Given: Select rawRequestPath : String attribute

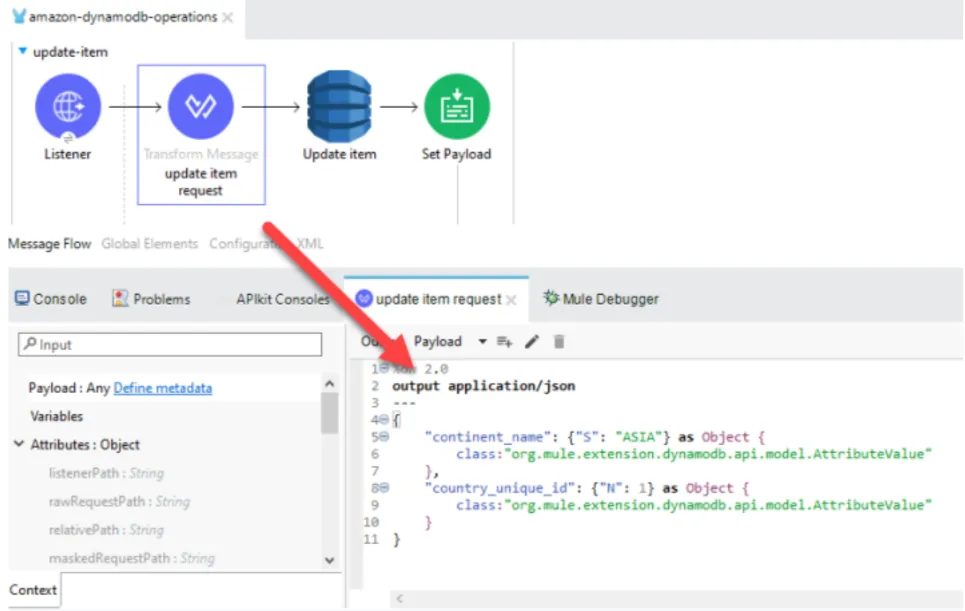Looking at the screenshot, I should (x=119, y=501).
